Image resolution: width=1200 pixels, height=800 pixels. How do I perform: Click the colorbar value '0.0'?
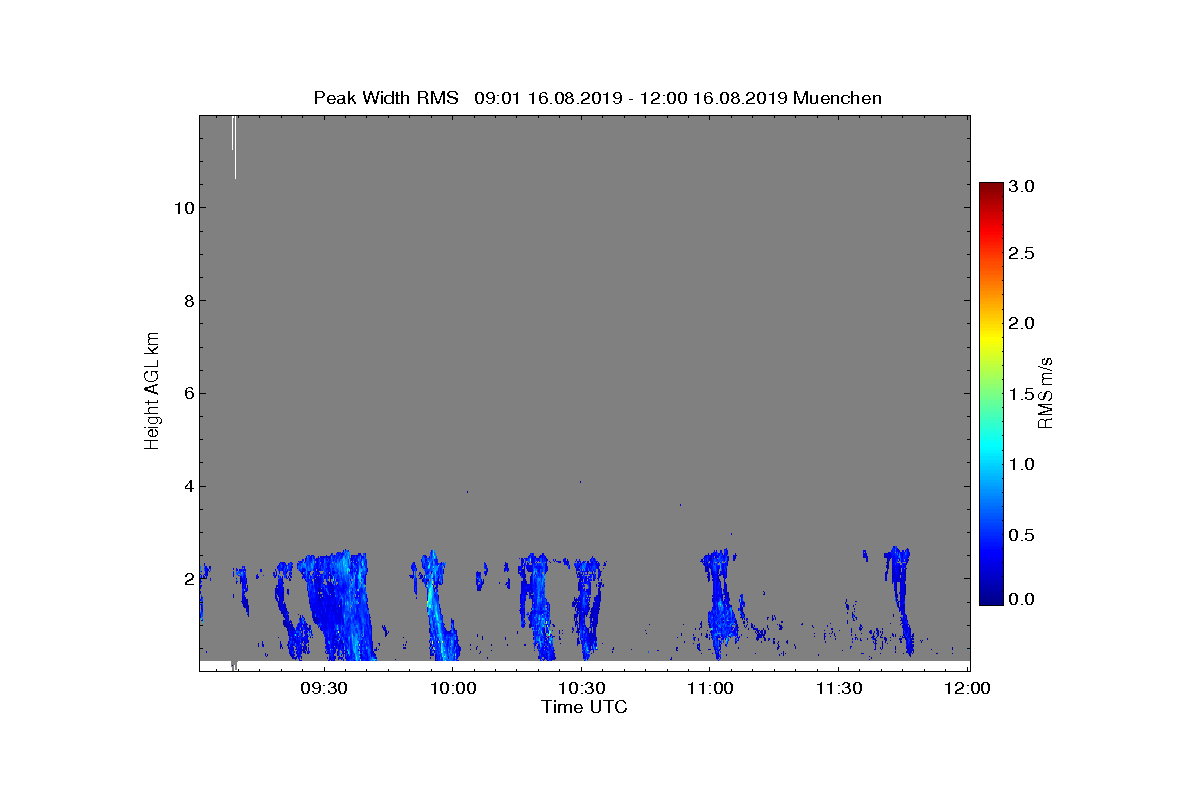pos(1020,599)
